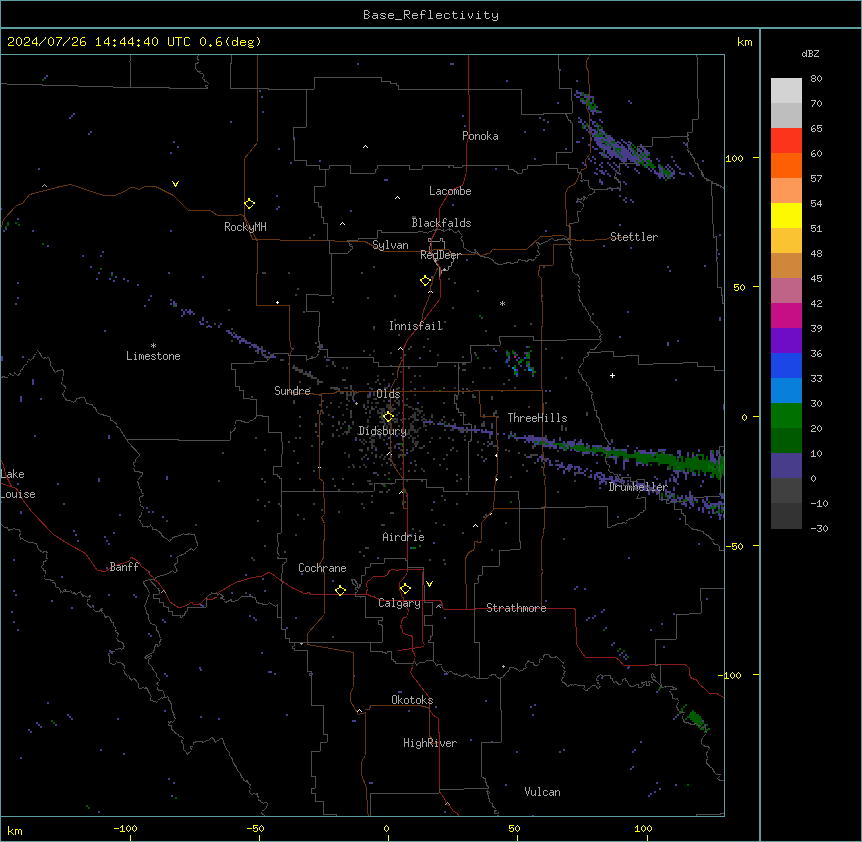
Task: Click the bright green swatch in dBZ legend
Action: coord(786,415)
